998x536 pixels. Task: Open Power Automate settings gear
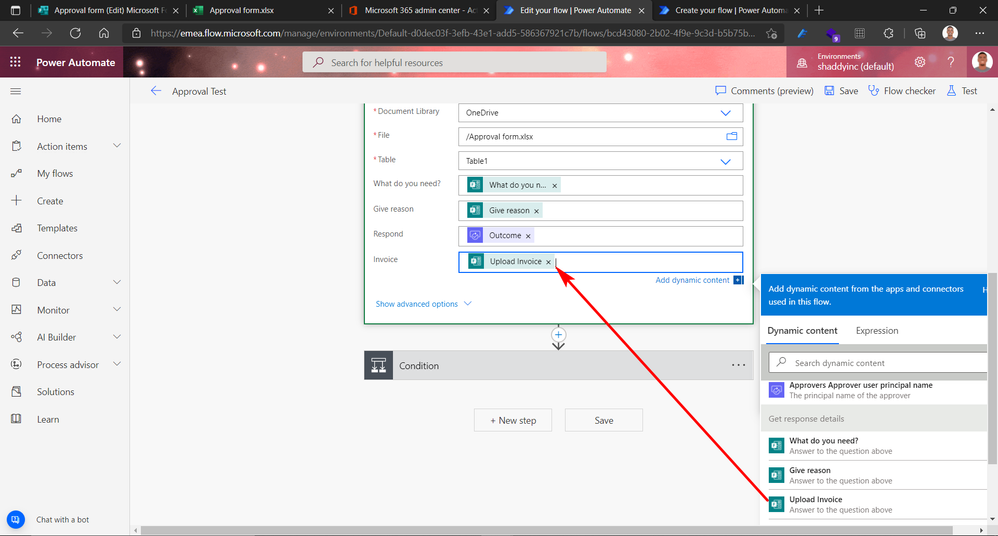920,62
